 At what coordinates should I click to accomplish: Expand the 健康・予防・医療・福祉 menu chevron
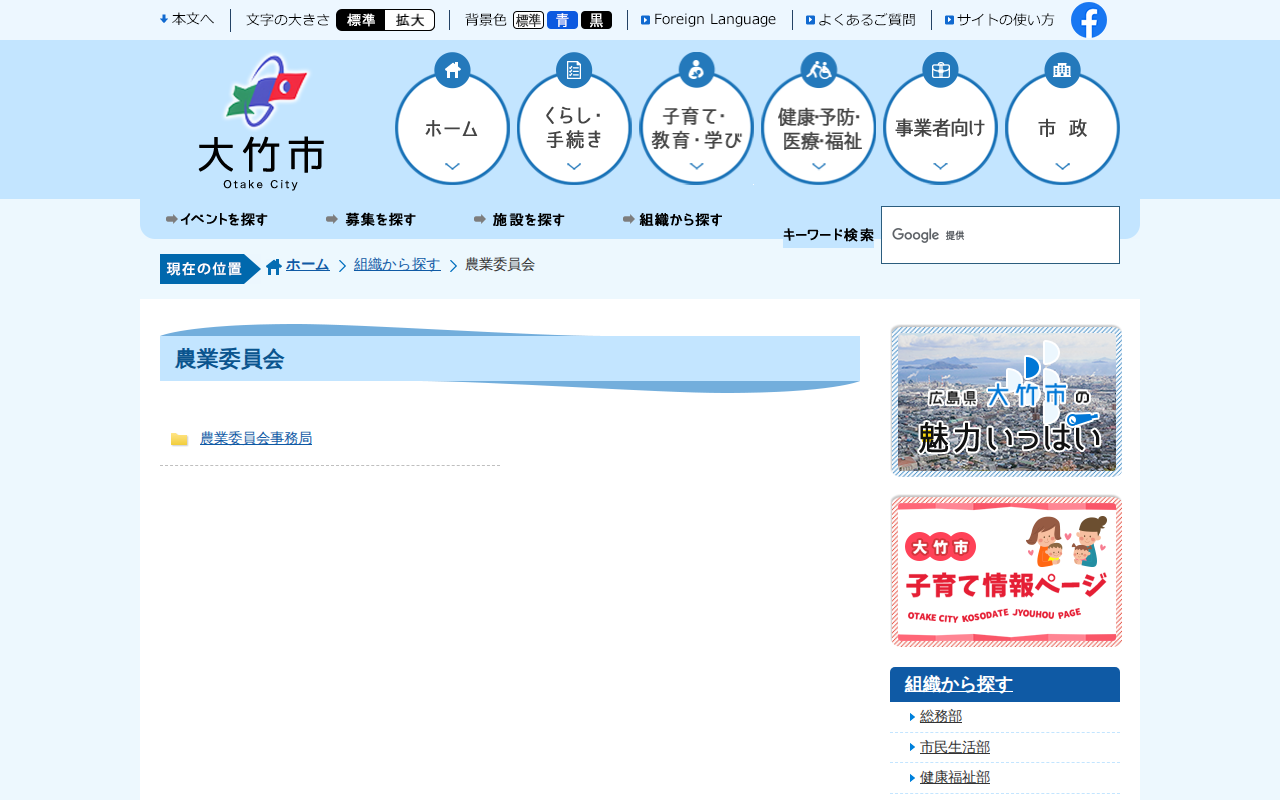pos(818,167)
